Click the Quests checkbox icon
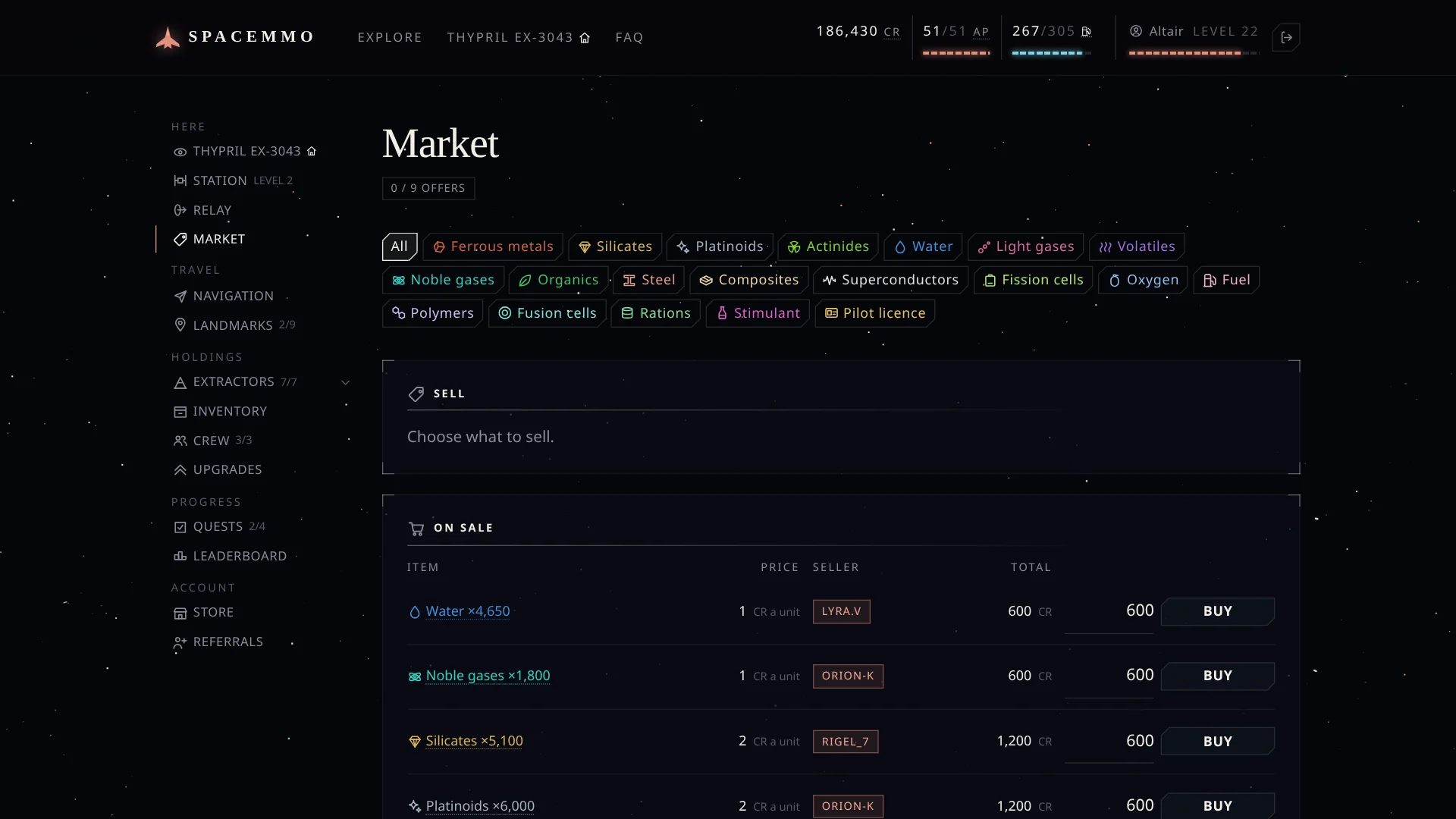This screenshot has width=1456, height=819. point(180,527)
